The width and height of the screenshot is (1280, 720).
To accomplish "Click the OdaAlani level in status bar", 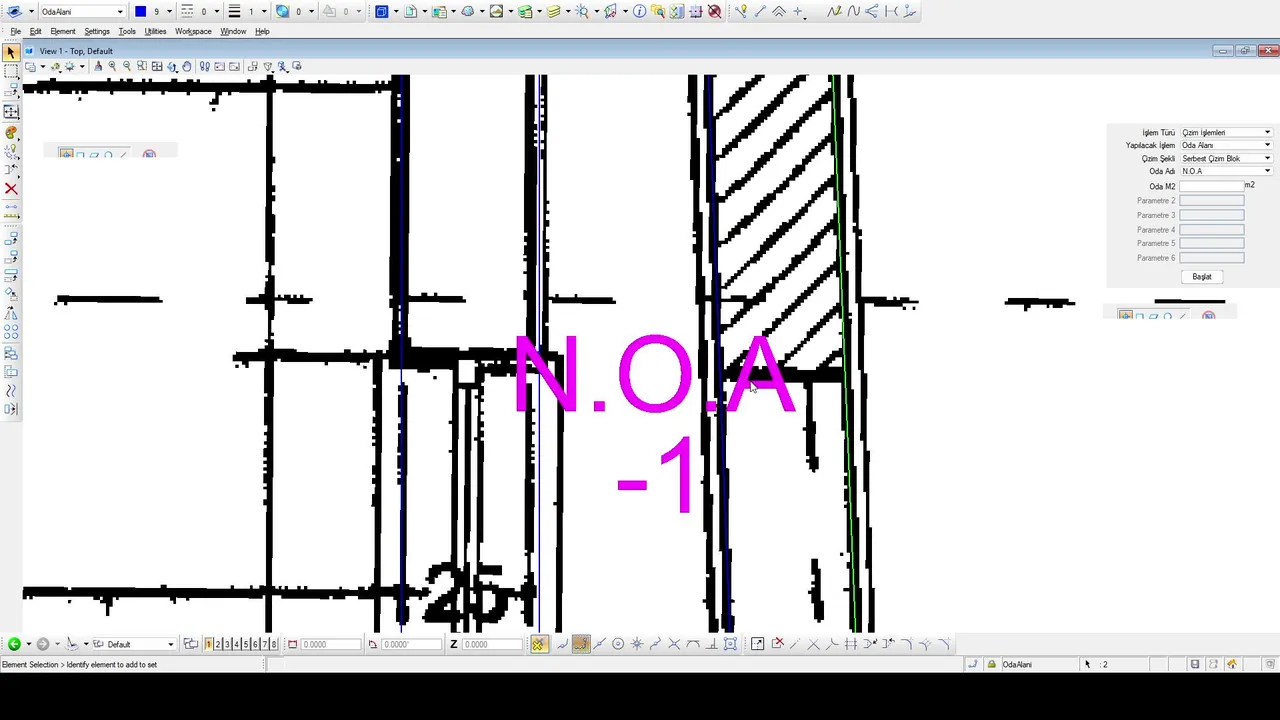I will tap(1018, 664).
